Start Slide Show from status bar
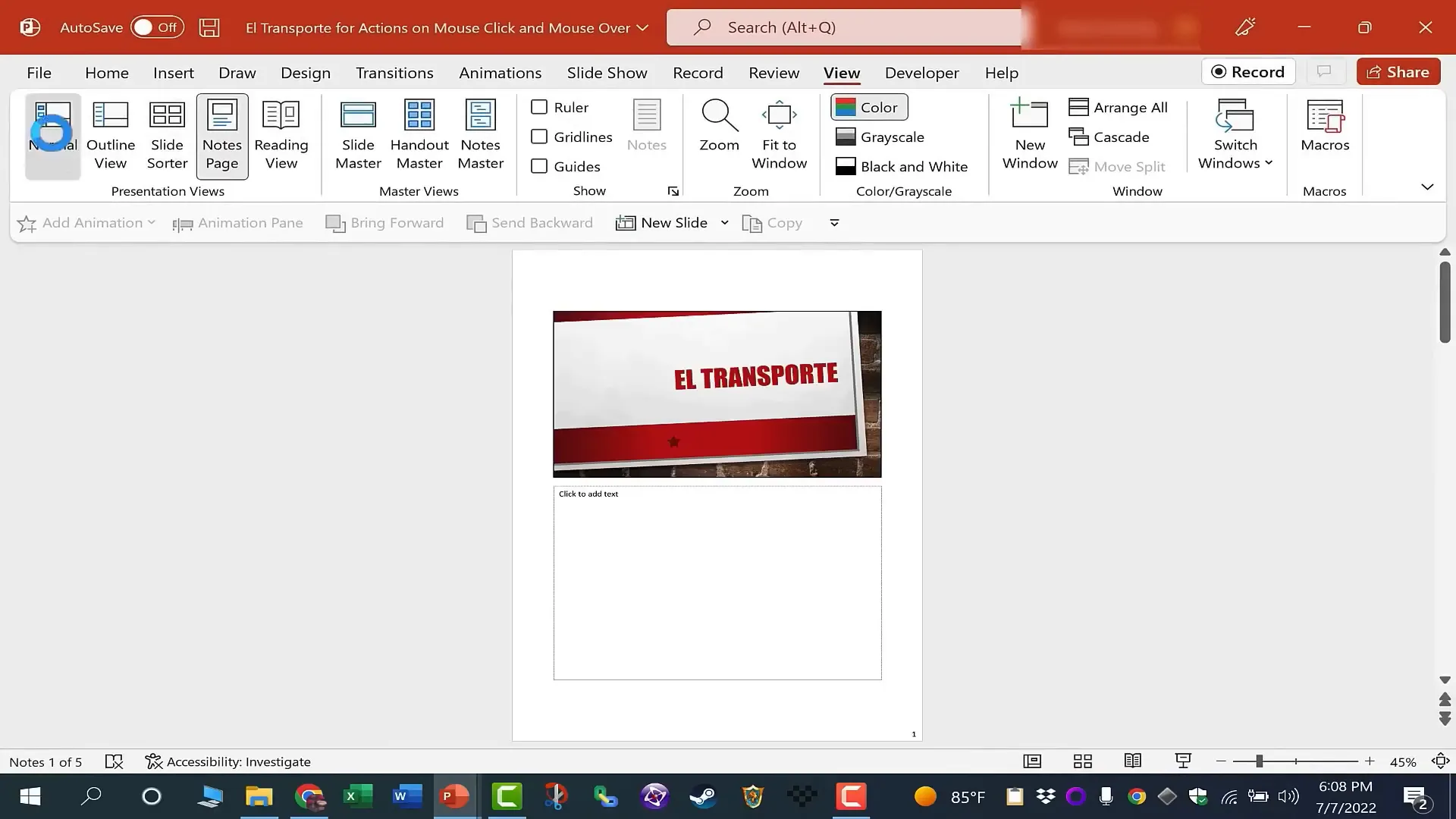The width and height of the screenshot is (1456, 819). click(1183, 761)
